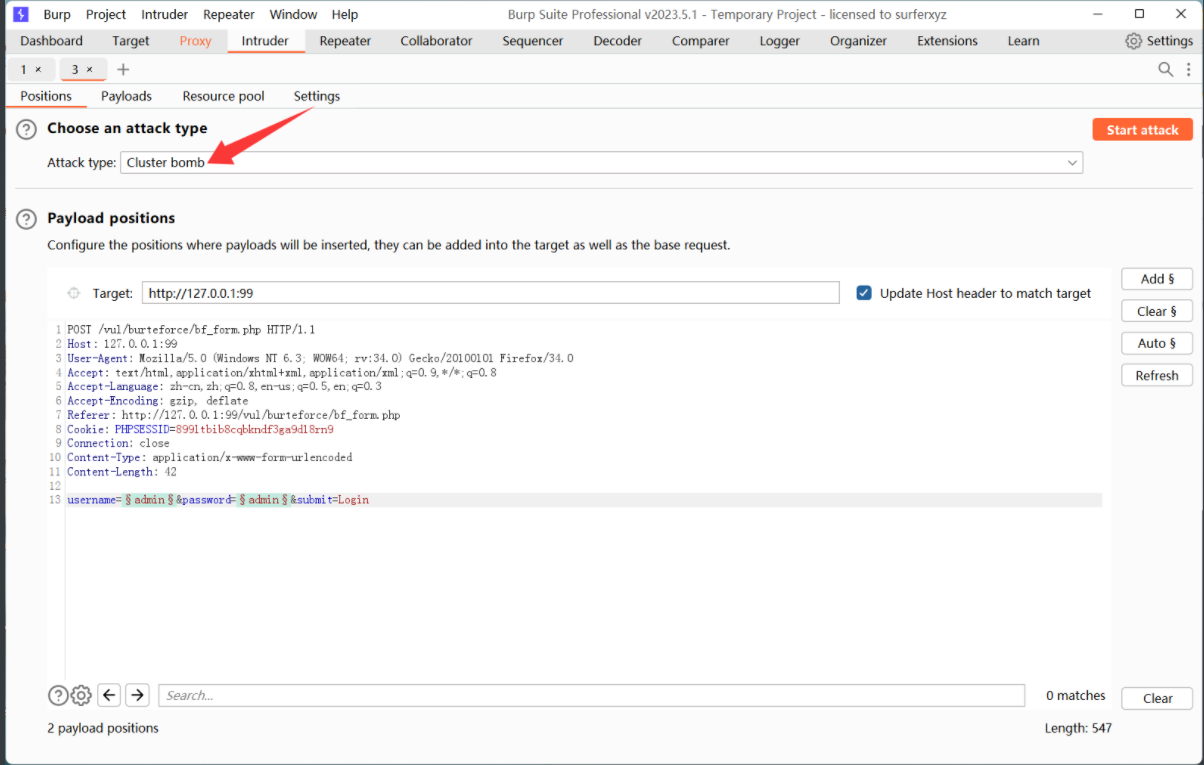Open help for Payload positions
The height and width of the screenshot is (765, 1204).
(x=27, y=219)
